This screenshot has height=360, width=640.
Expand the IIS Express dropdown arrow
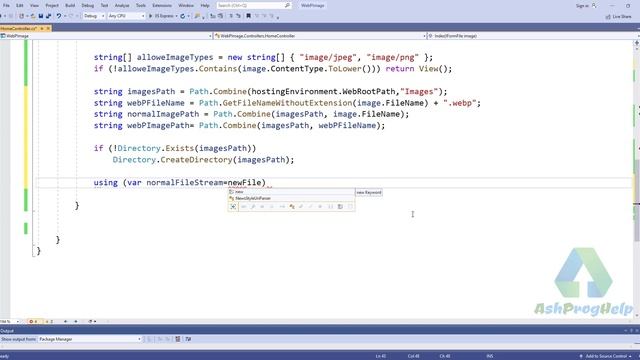point(176,16)
